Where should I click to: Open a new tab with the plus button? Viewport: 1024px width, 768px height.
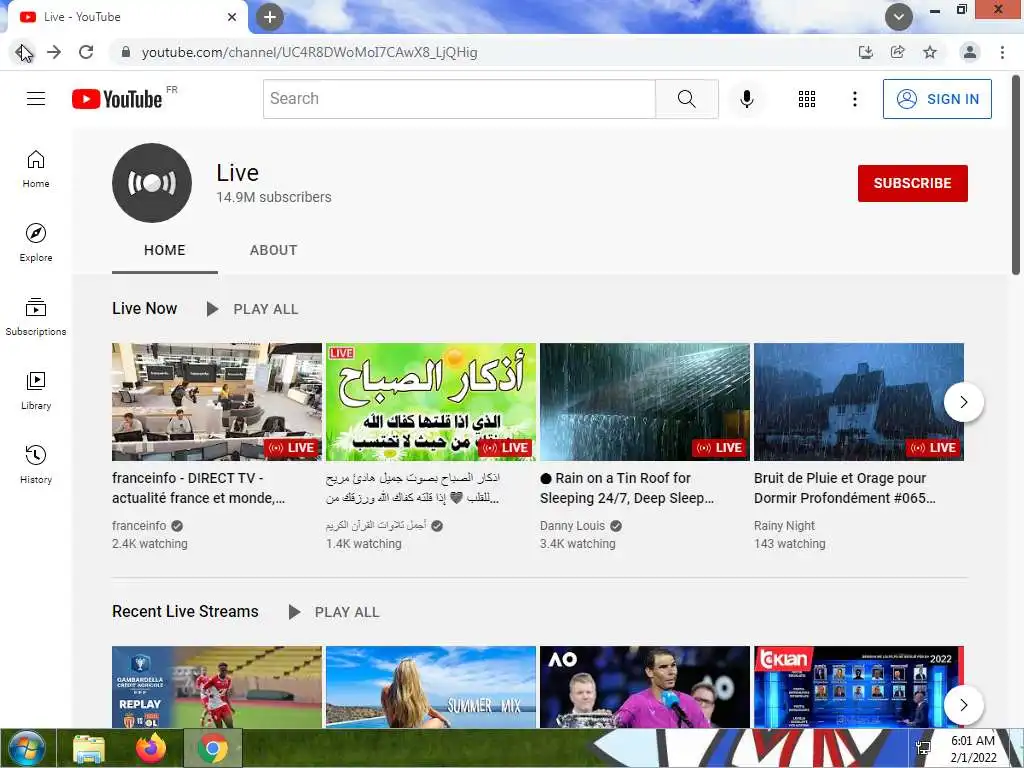point(270,17)
